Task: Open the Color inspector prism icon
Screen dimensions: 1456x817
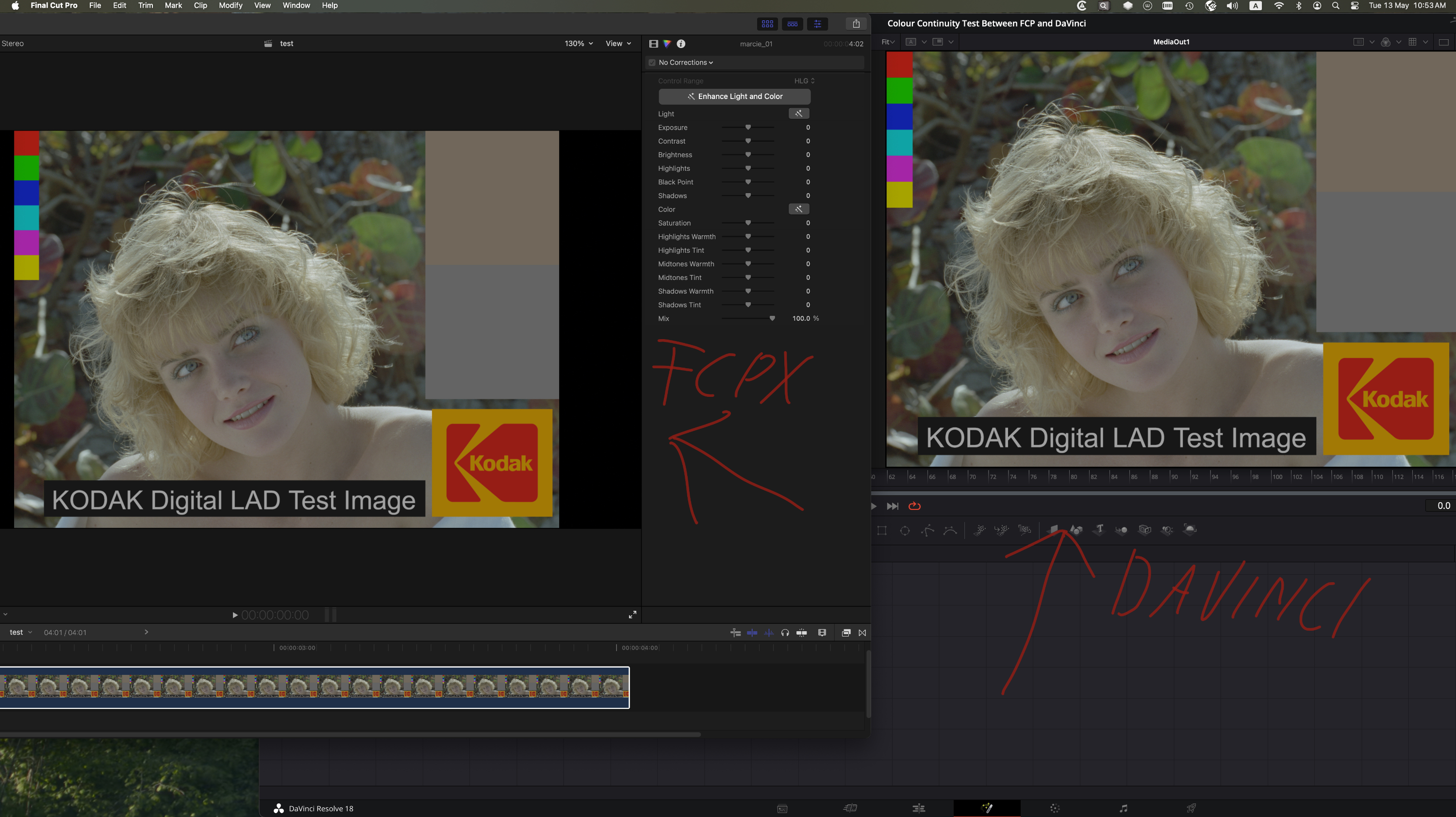Action: coord(667,44)
